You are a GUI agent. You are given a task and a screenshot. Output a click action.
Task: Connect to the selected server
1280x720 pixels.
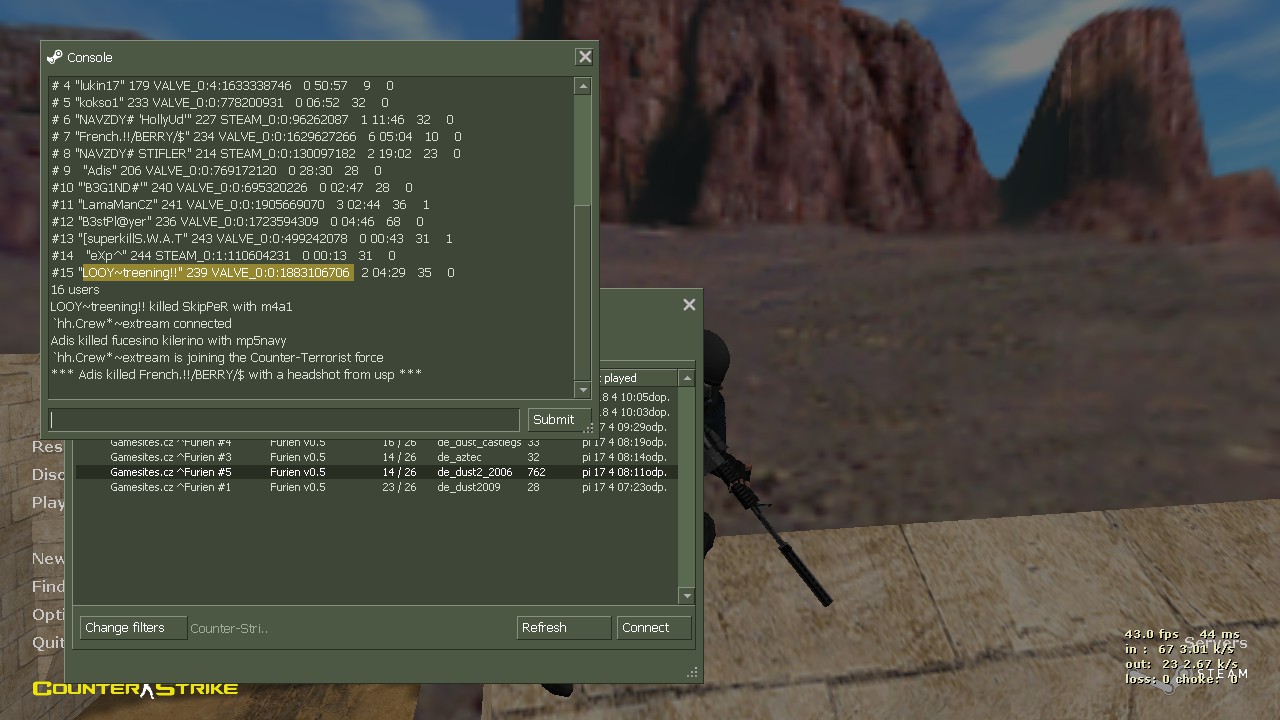(654, 627)
